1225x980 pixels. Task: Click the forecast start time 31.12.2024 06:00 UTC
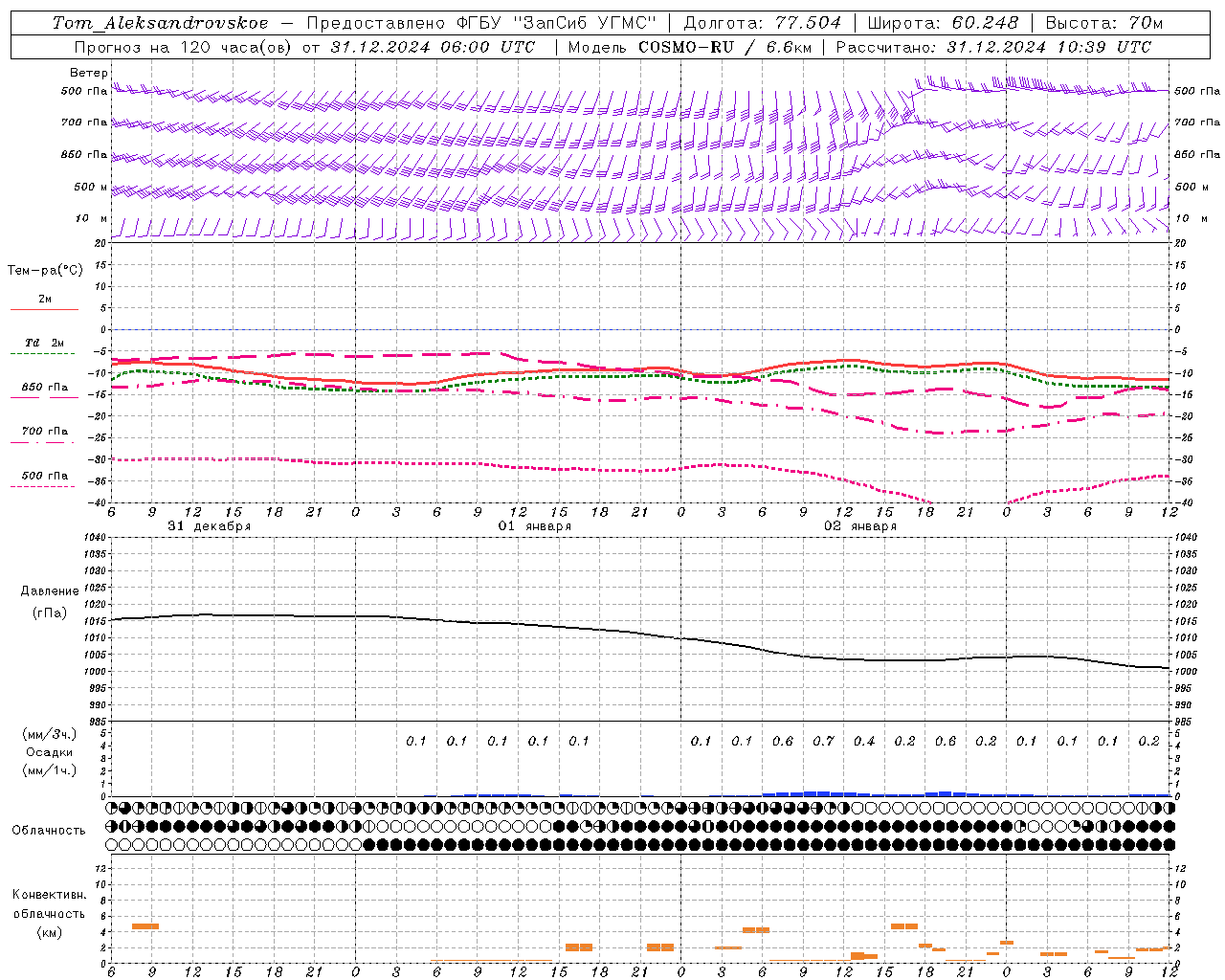click(434, 47)
